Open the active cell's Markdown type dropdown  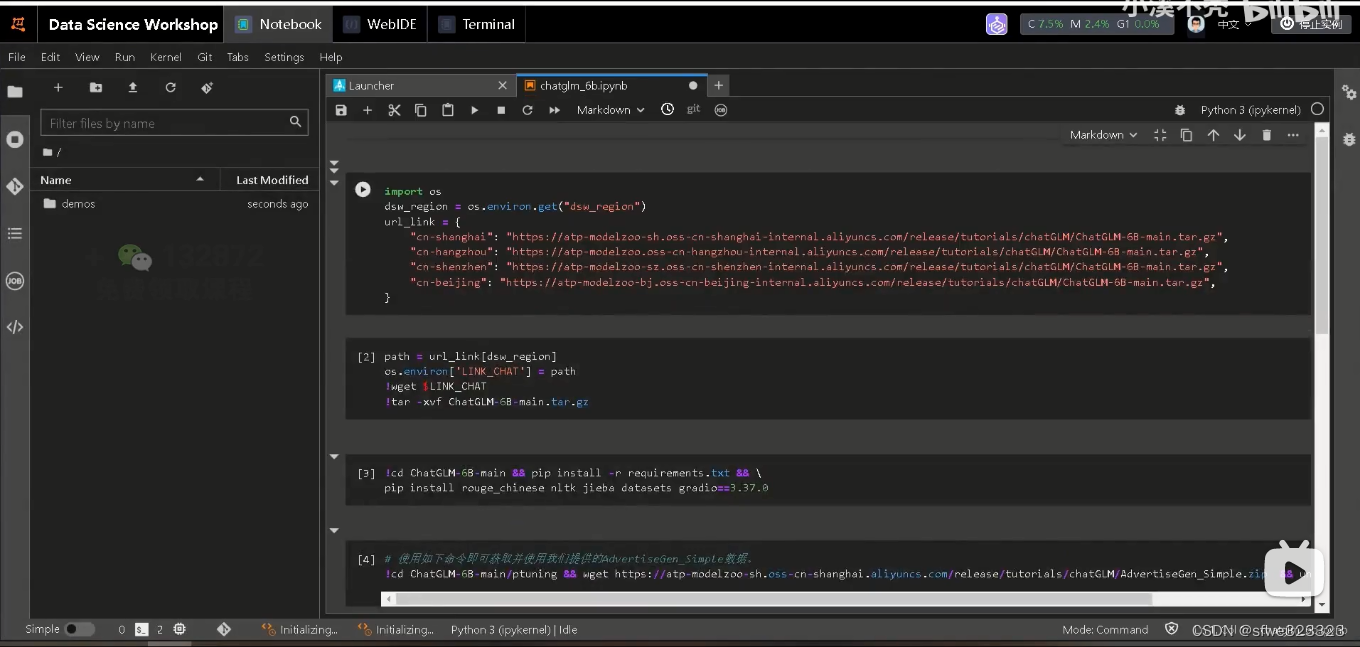point(1103,135)
